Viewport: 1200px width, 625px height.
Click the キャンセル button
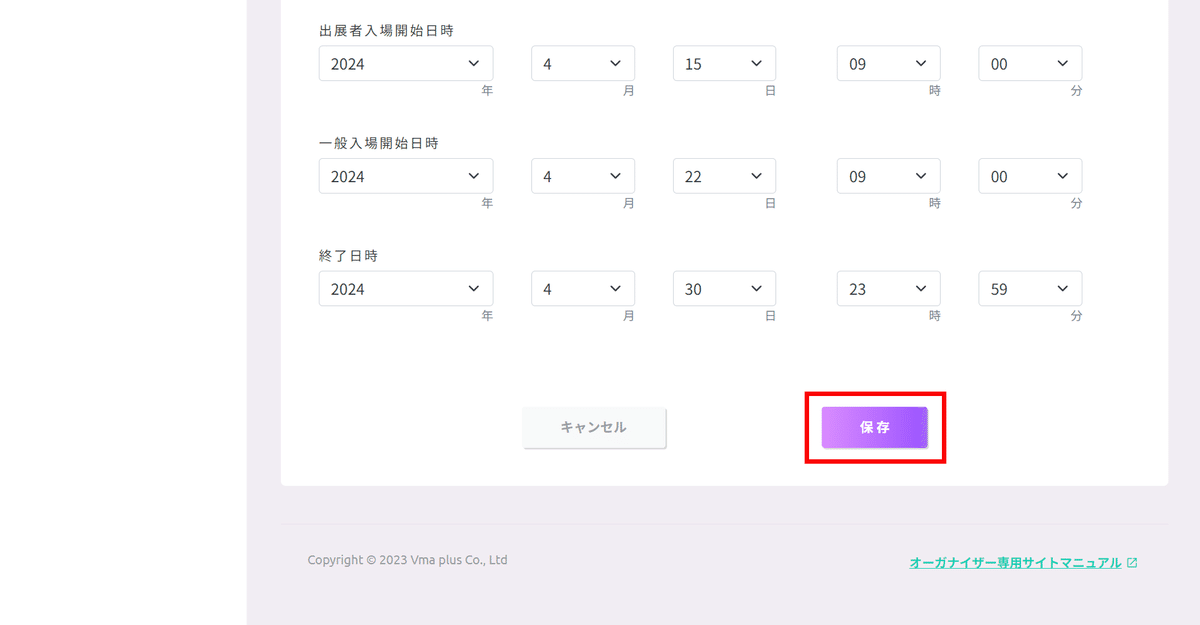click(x=594, y=427)
